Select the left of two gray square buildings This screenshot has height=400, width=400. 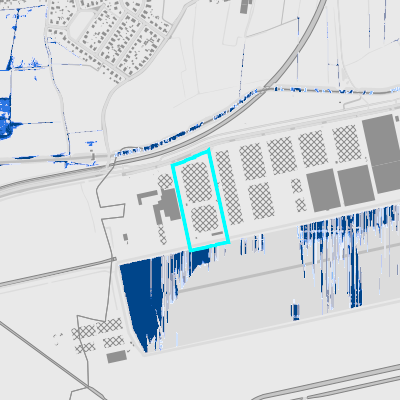click(x=323, y=190)
